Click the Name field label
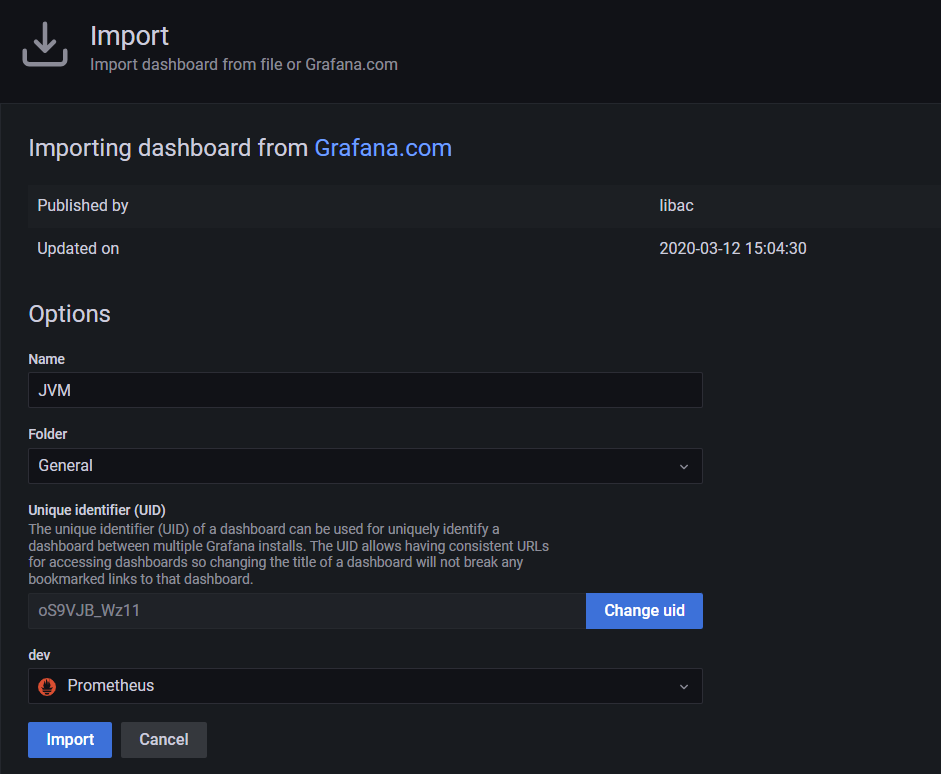 pos(46,359)
